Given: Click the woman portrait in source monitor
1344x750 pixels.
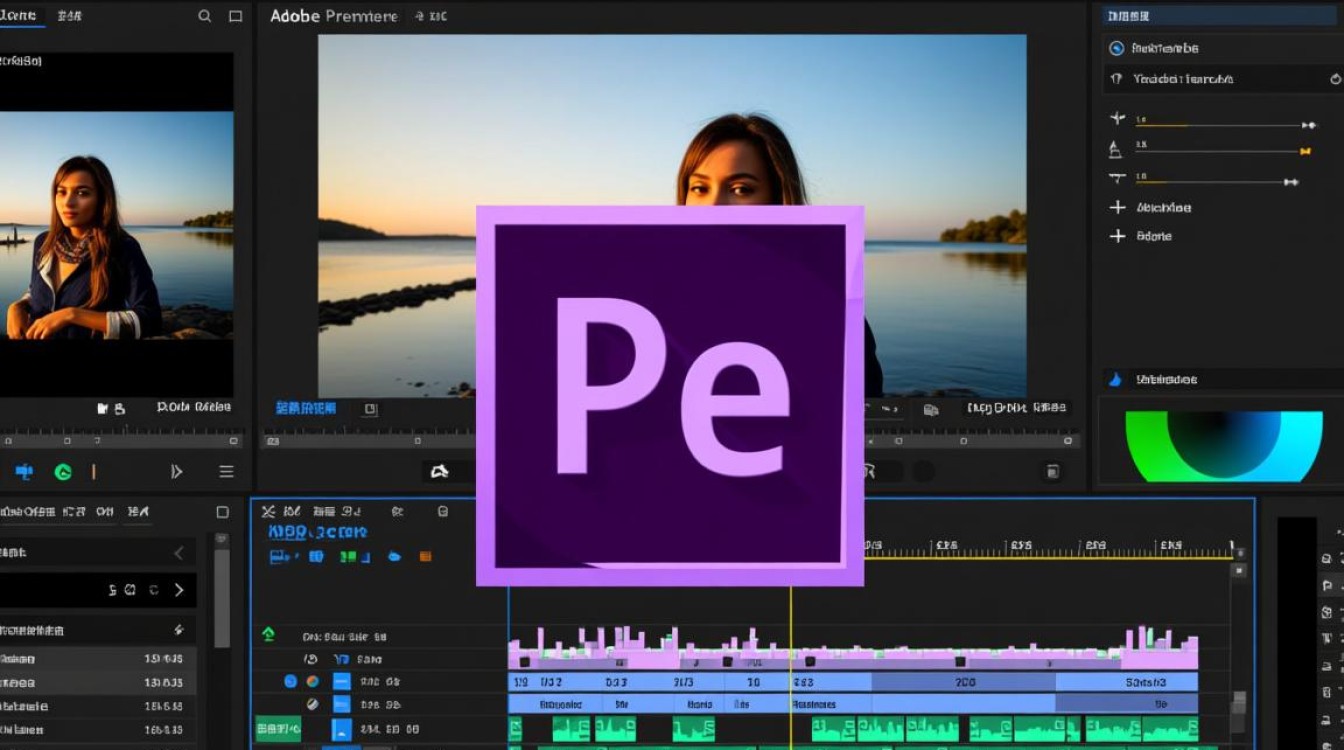Looking at the screenshot, I should point(82,247).
